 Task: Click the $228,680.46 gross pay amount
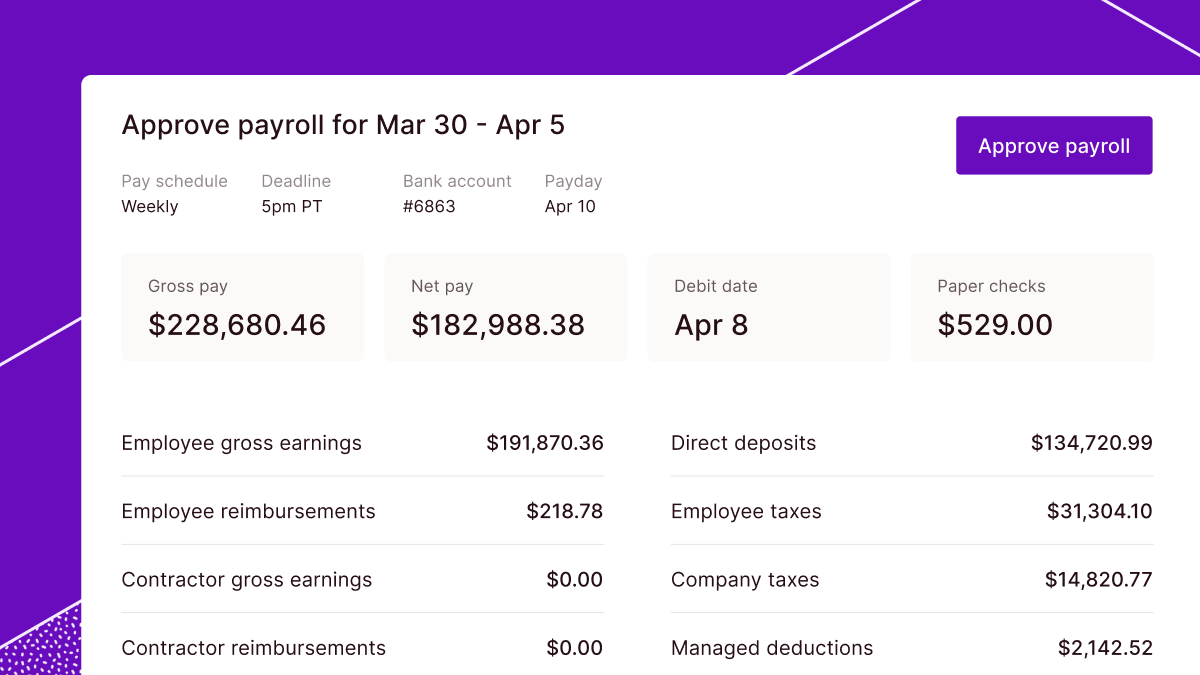(x=237, y=325)
